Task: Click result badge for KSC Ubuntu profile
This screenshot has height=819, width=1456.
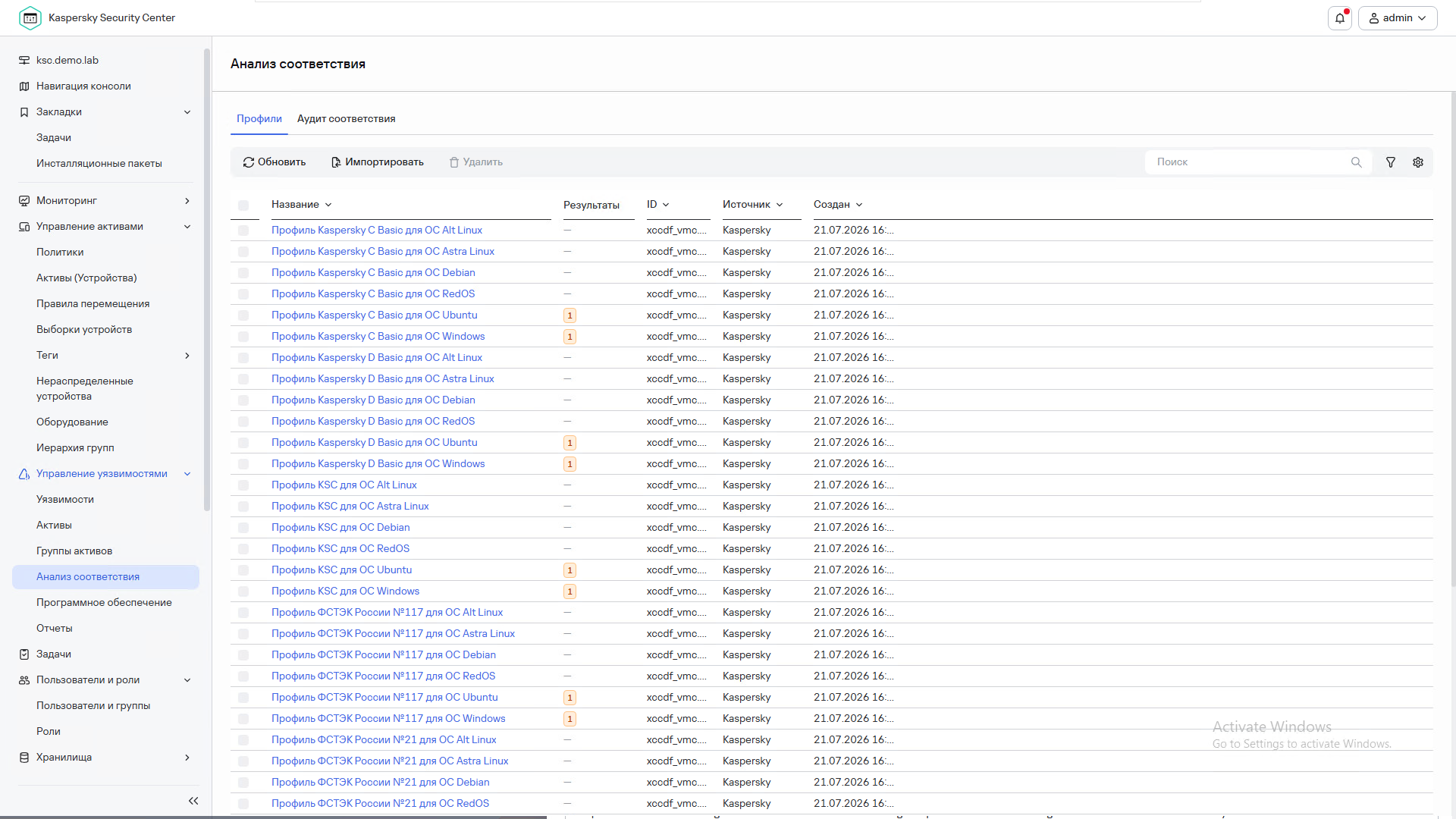Action: [570, 570]
